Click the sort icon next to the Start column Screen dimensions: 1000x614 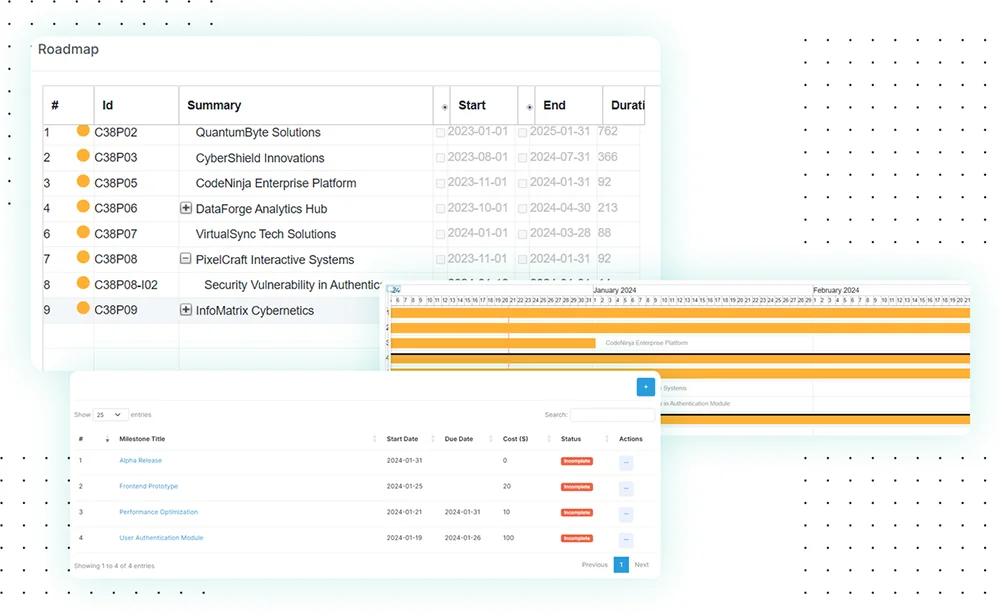[443, 105]
